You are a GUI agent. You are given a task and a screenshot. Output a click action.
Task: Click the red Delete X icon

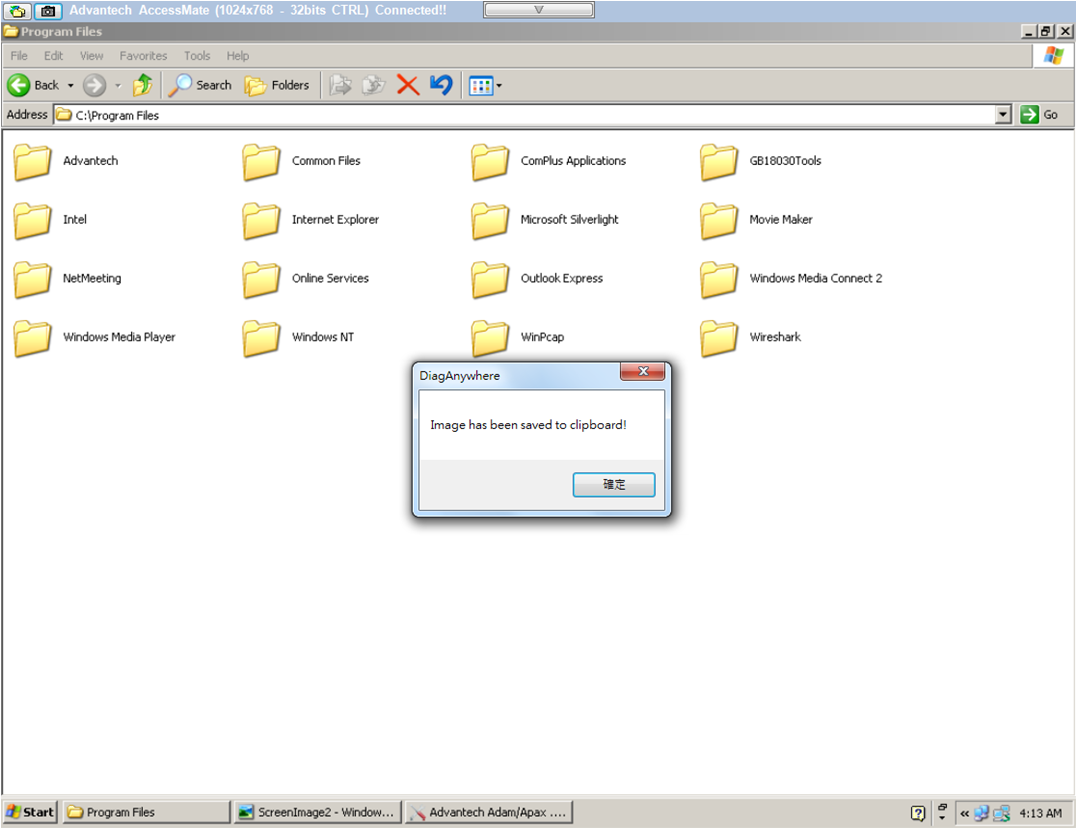pos(408,85)
